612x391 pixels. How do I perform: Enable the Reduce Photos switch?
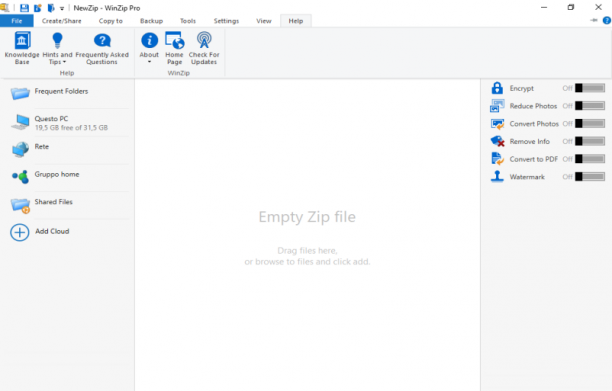(x=590, y=106)
